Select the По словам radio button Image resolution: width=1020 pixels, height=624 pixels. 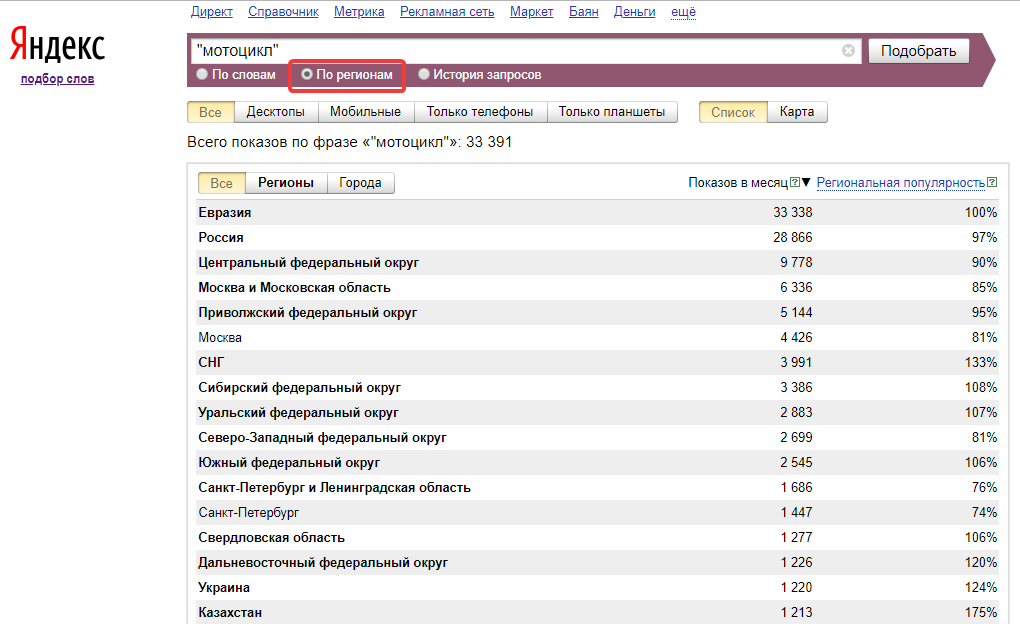(202, 74)
